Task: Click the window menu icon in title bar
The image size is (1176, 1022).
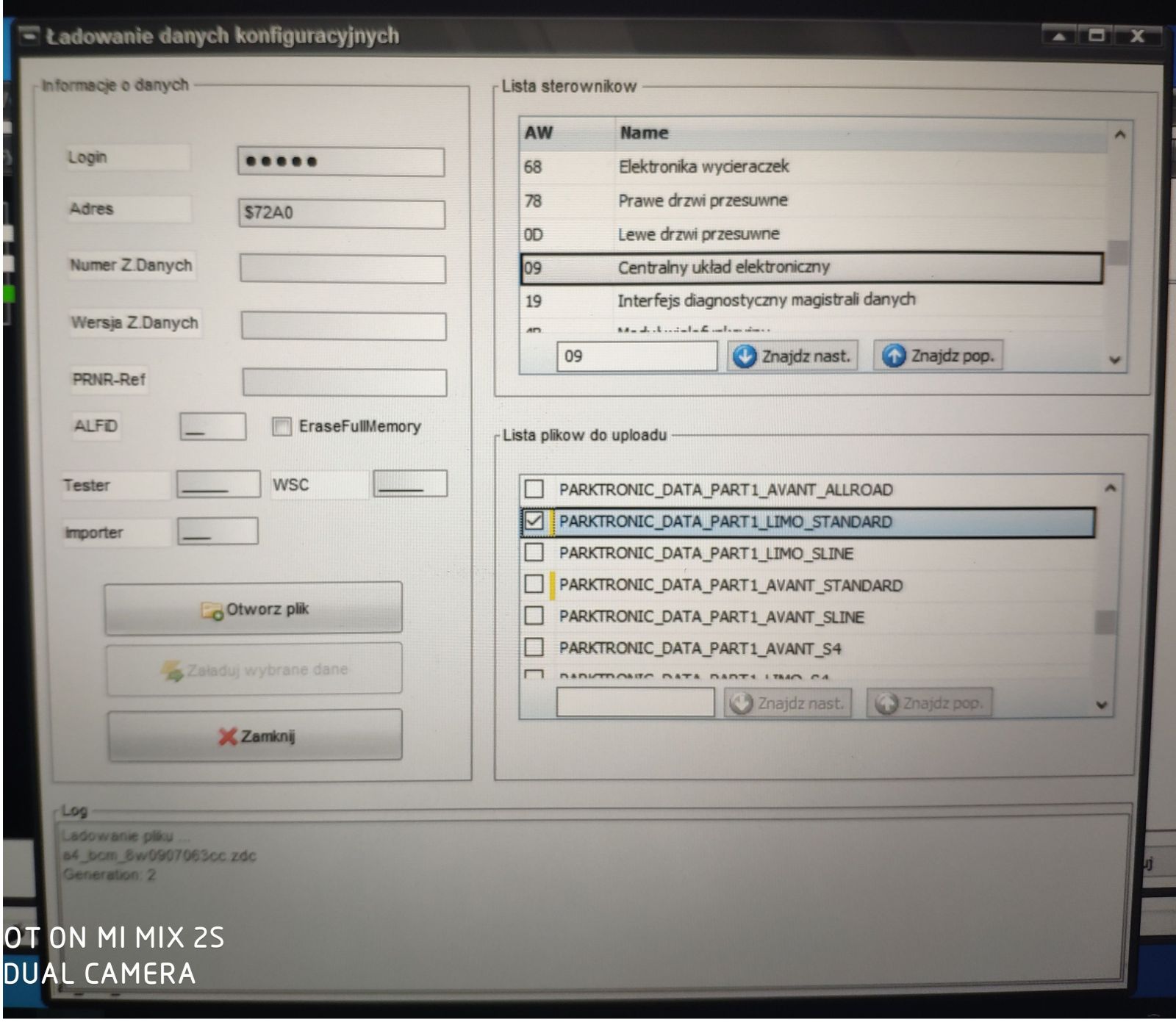Action: tap(29, 35)
